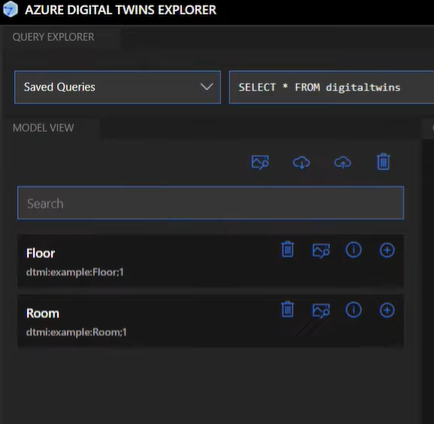Click the Azure Digital Twins Explorer logo
Viewport: 434px width, 424px height.
[x=10, y=9]
